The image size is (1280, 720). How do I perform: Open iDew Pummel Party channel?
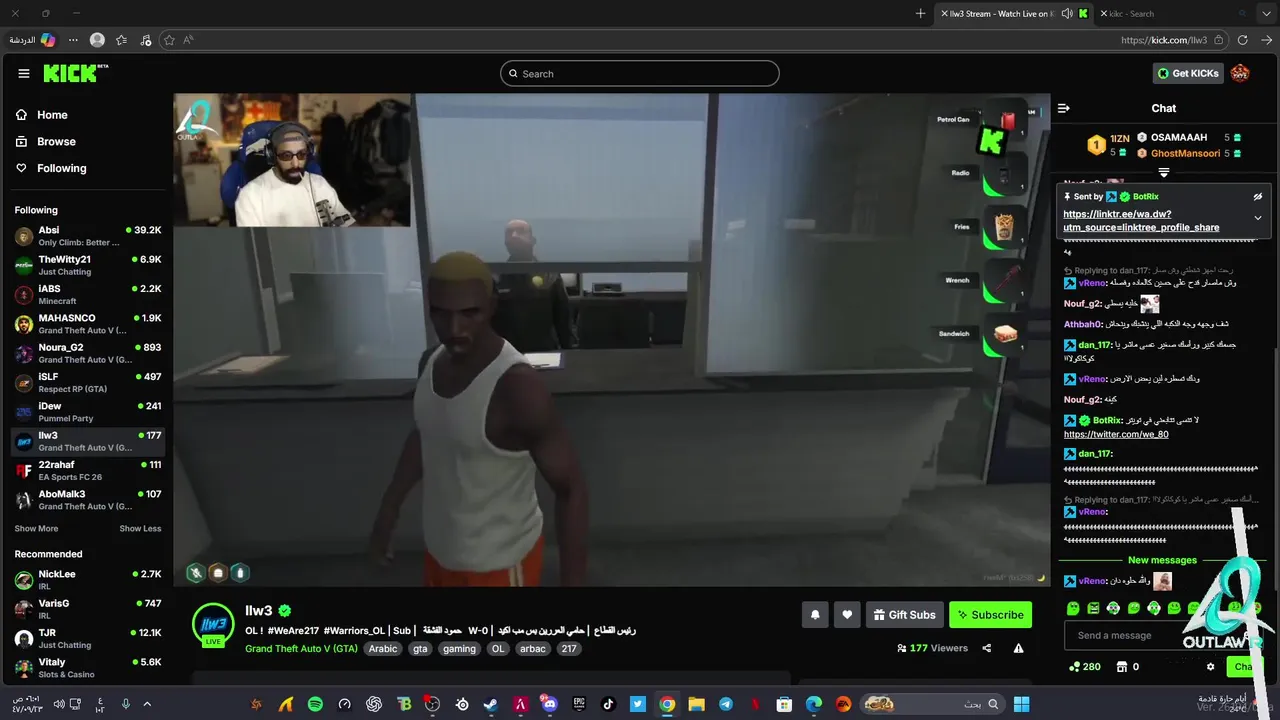(x=87, y=412)
